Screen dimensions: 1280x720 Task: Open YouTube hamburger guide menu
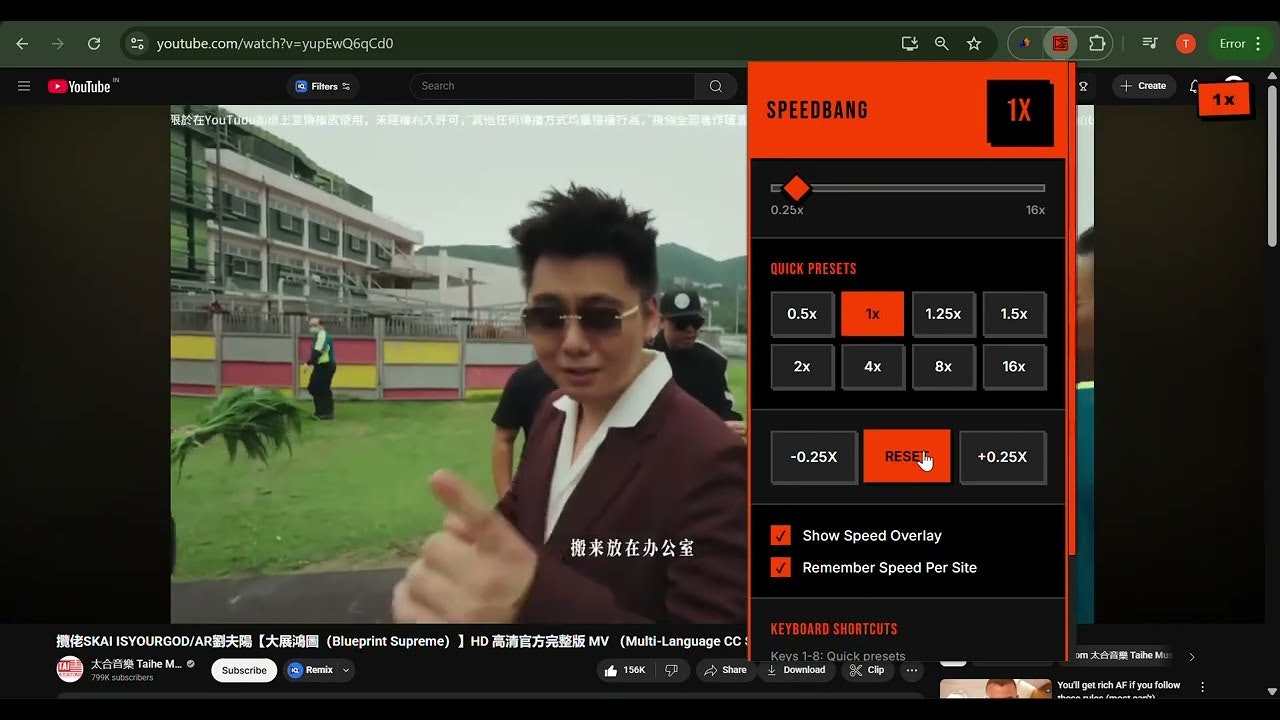tap(24, 86)
